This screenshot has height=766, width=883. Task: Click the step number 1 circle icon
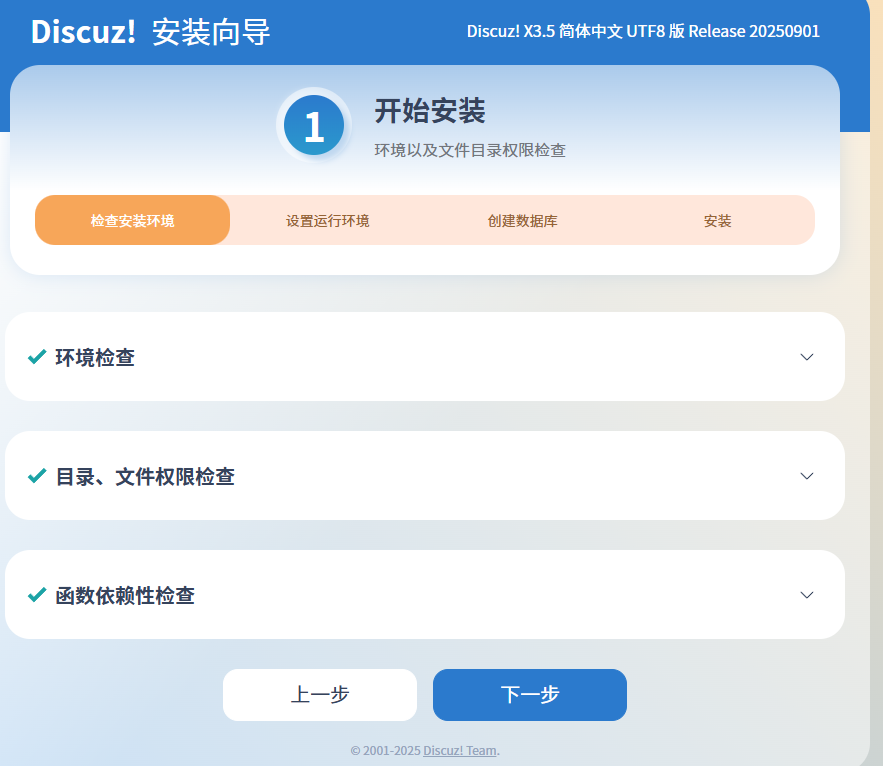[x=314, y=125]
